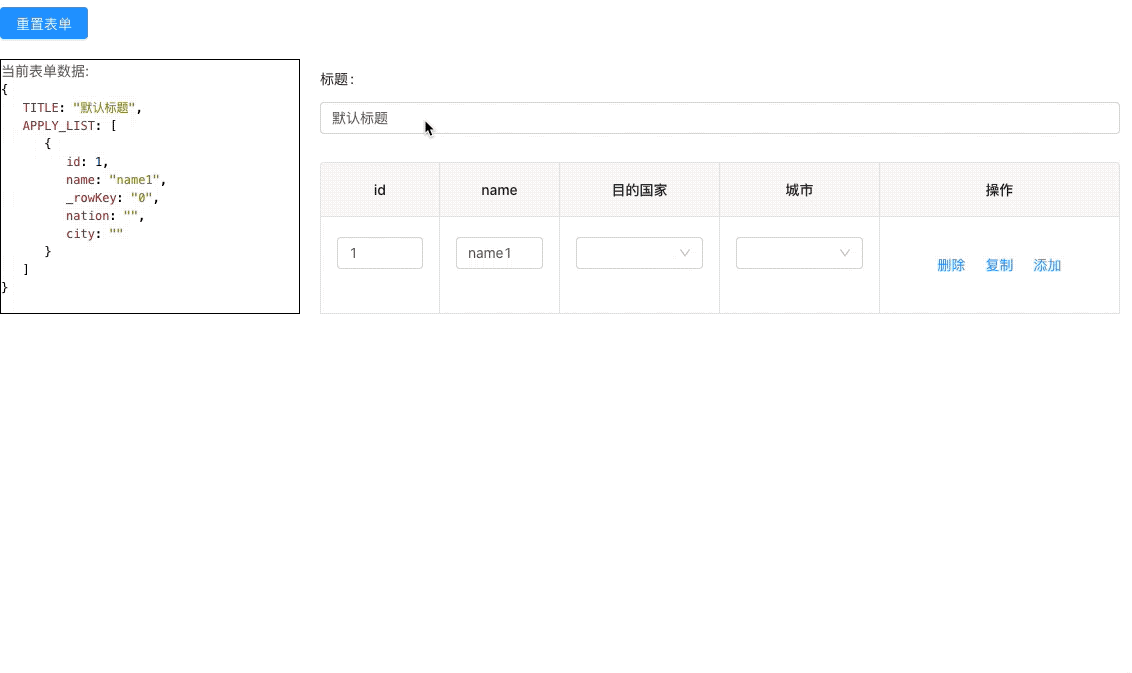This screenshot has width=1132, height=673.
Task: Select the 城市 column header
Action: tap(799, 190)
